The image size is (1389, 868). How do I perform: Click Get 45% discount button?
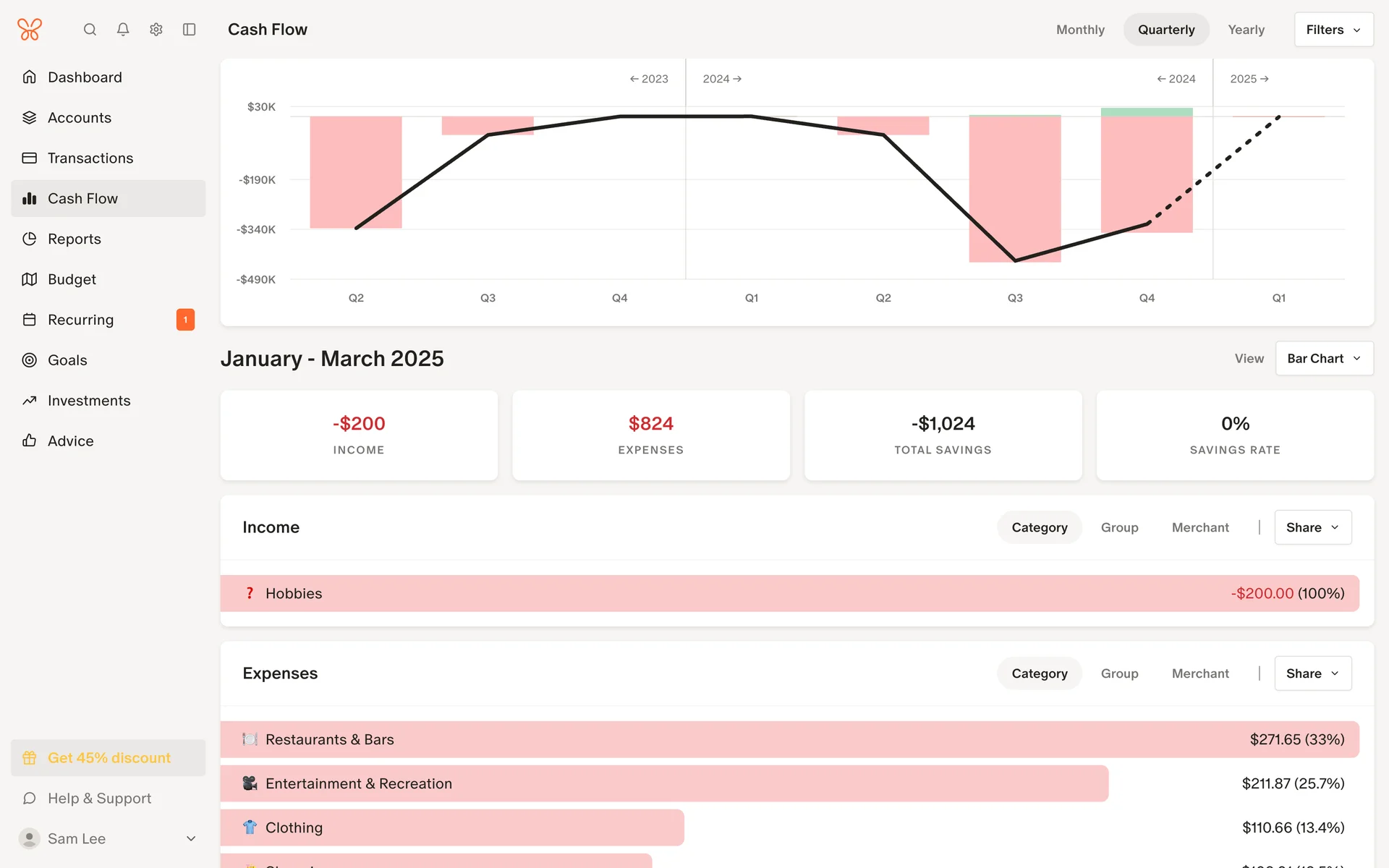click(109, 758)
